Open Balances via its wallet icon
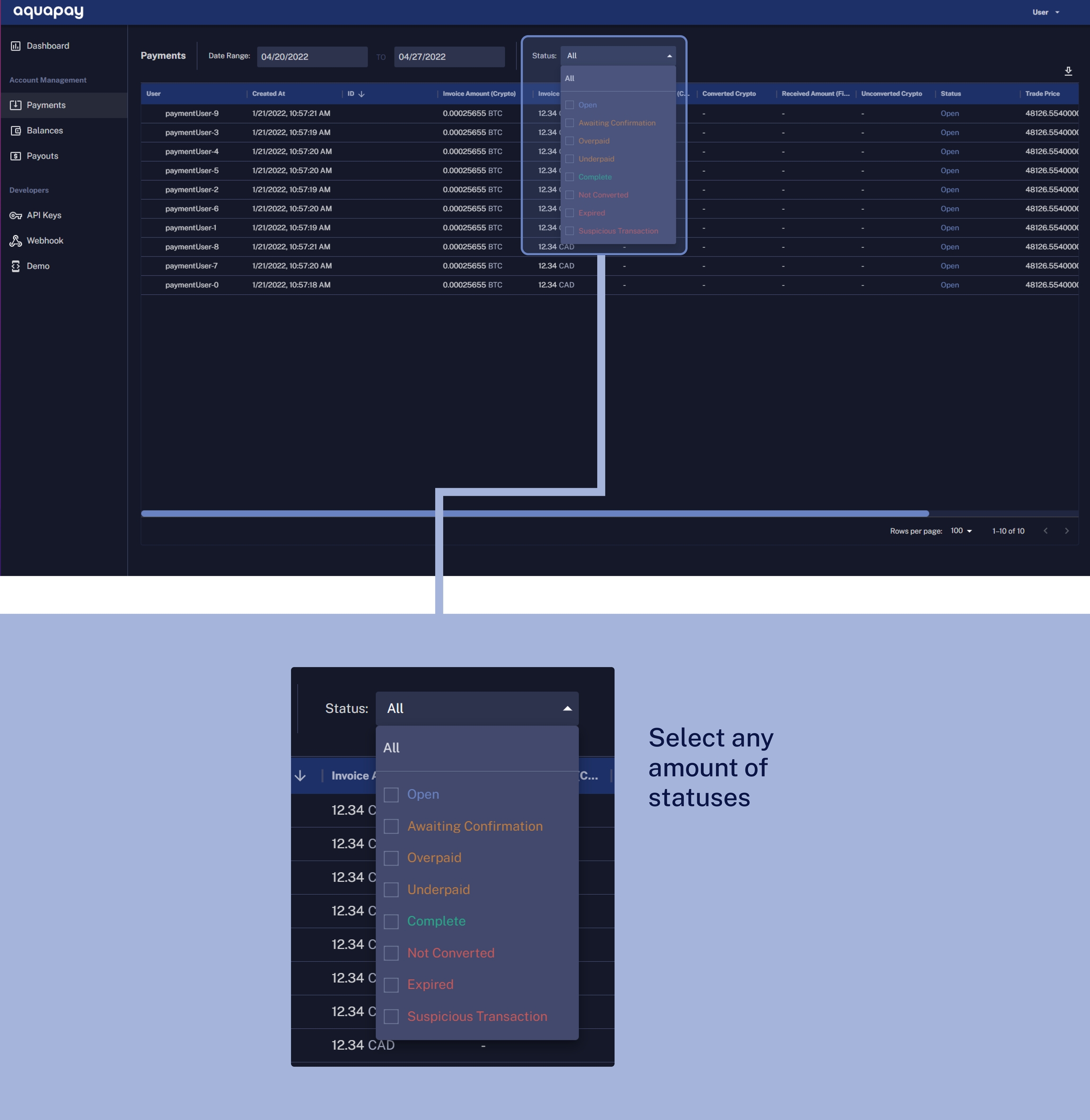 (x=16, y=131)
